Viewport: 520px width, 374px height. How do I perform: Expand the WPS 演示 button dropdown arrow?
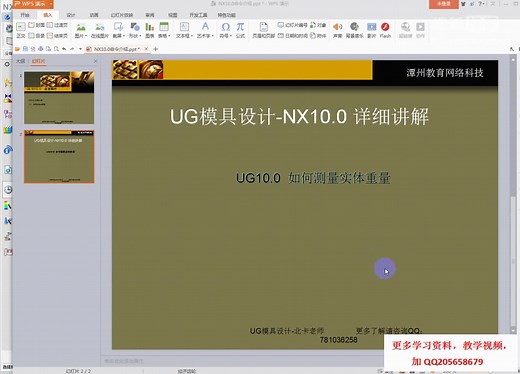51,4
